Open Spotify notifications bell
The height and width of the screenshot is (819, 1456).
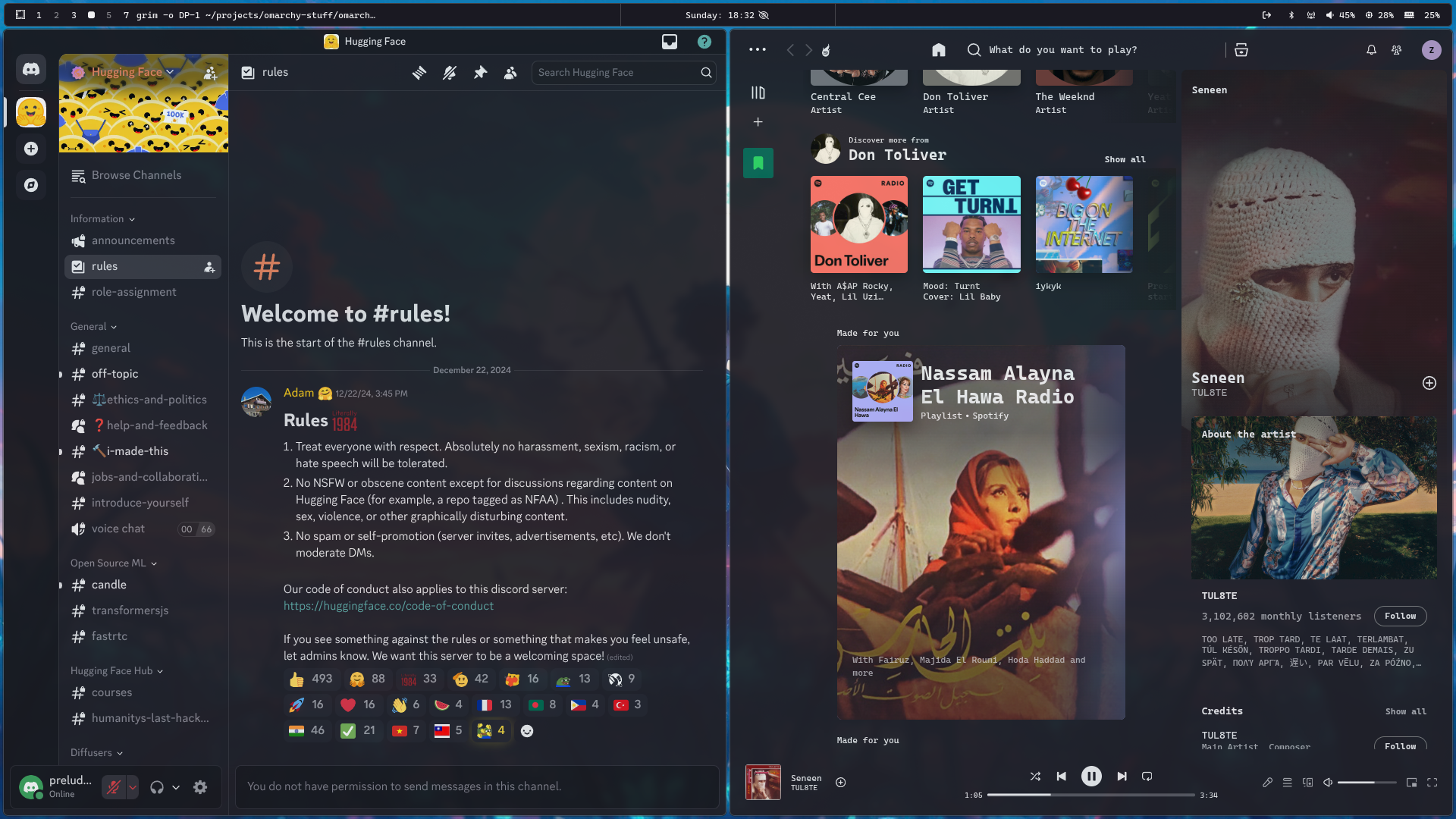[1371, 50]
